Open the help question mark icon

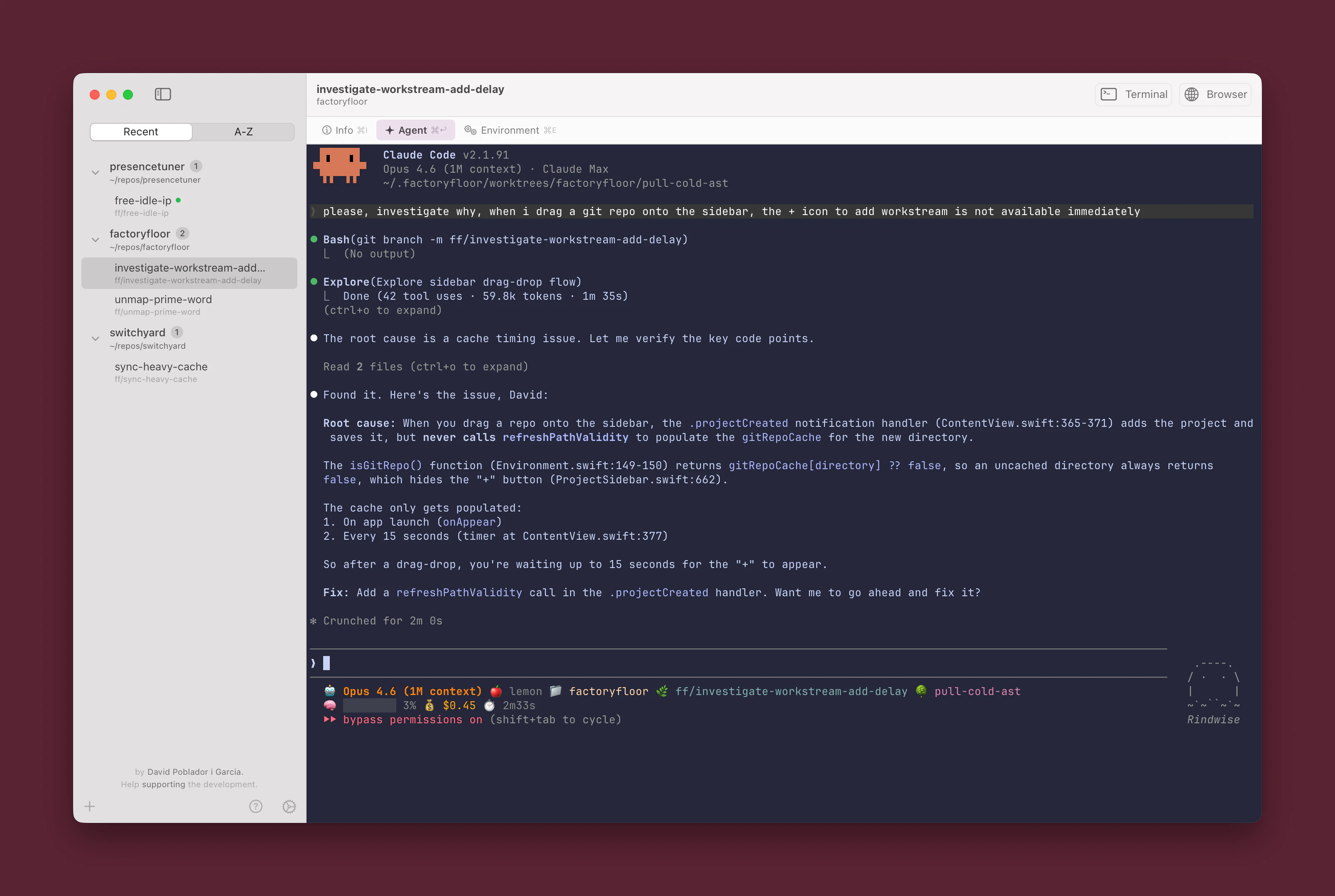255,806
